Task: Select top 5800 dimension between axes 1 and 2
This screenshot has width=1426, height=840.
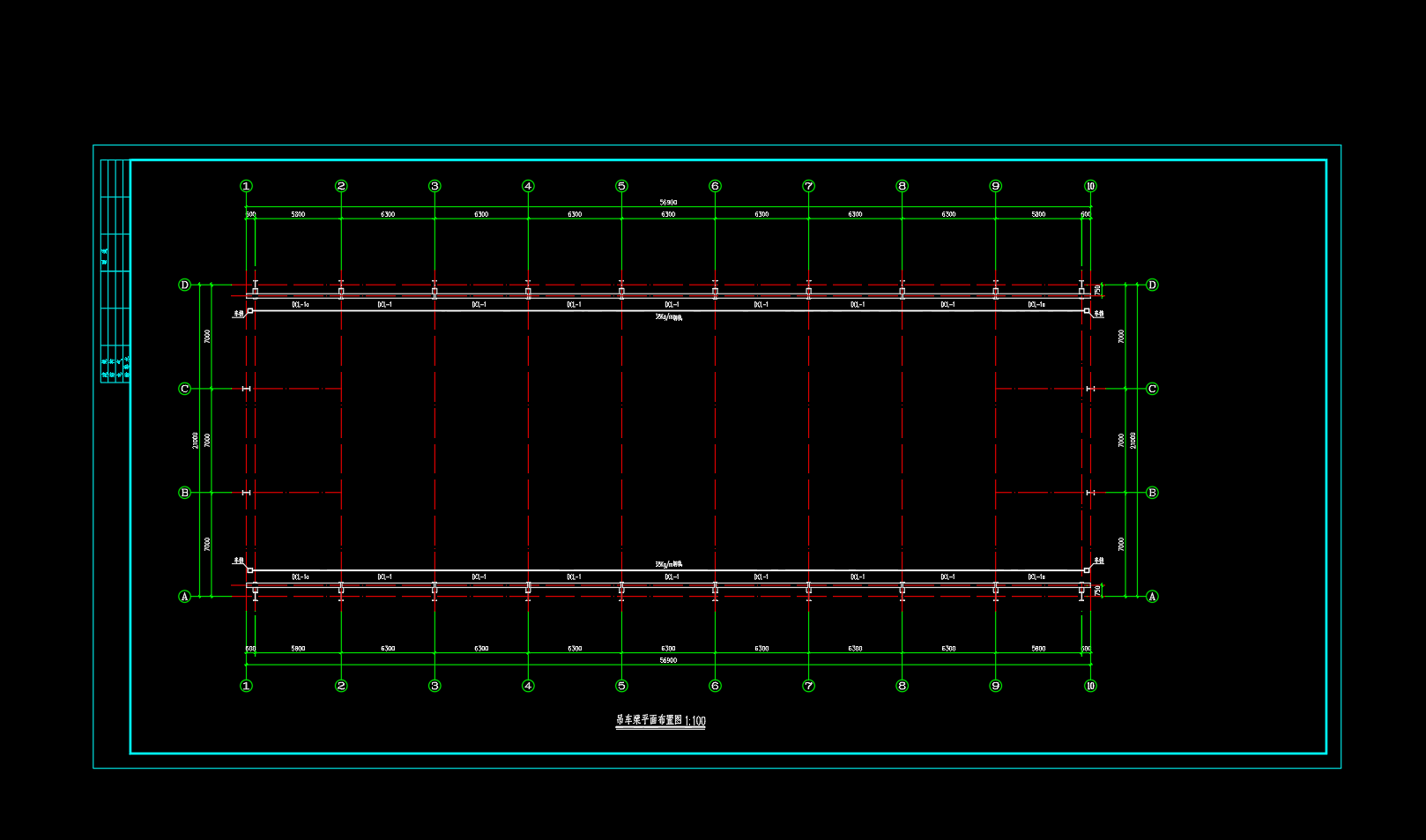Action: tap(298, 214)
